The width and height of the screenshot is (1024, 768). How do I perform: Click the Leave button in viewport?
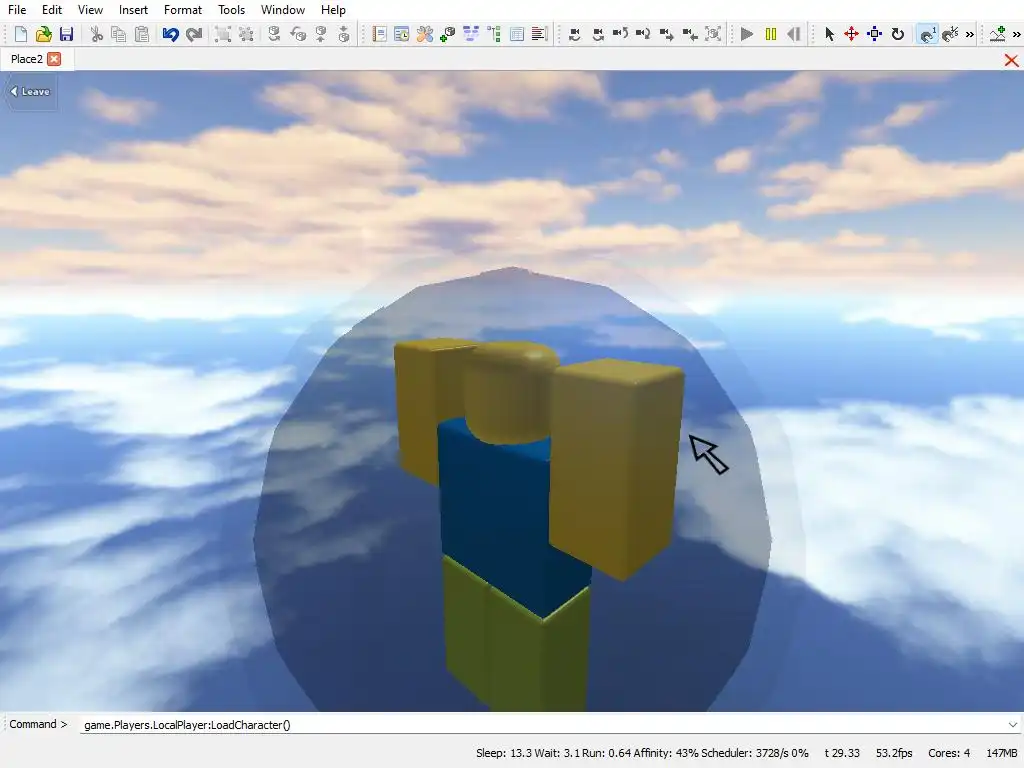point(31,91)
